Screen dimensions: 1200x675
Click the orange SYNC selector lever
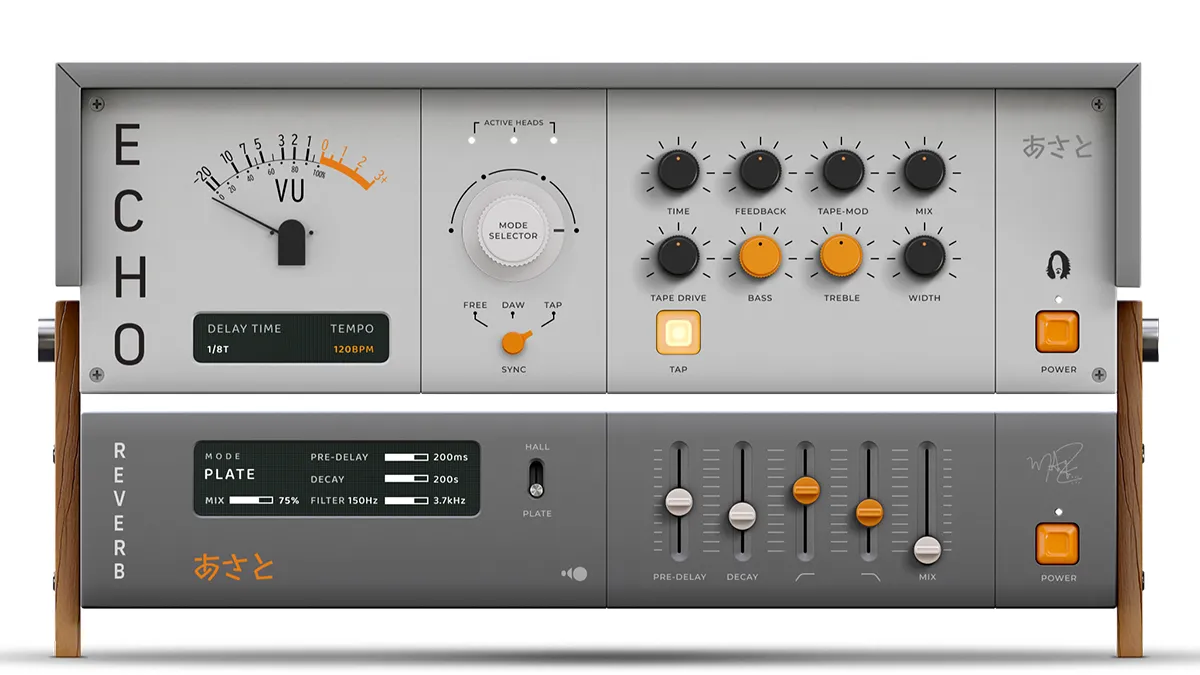(x=515, y=342)
